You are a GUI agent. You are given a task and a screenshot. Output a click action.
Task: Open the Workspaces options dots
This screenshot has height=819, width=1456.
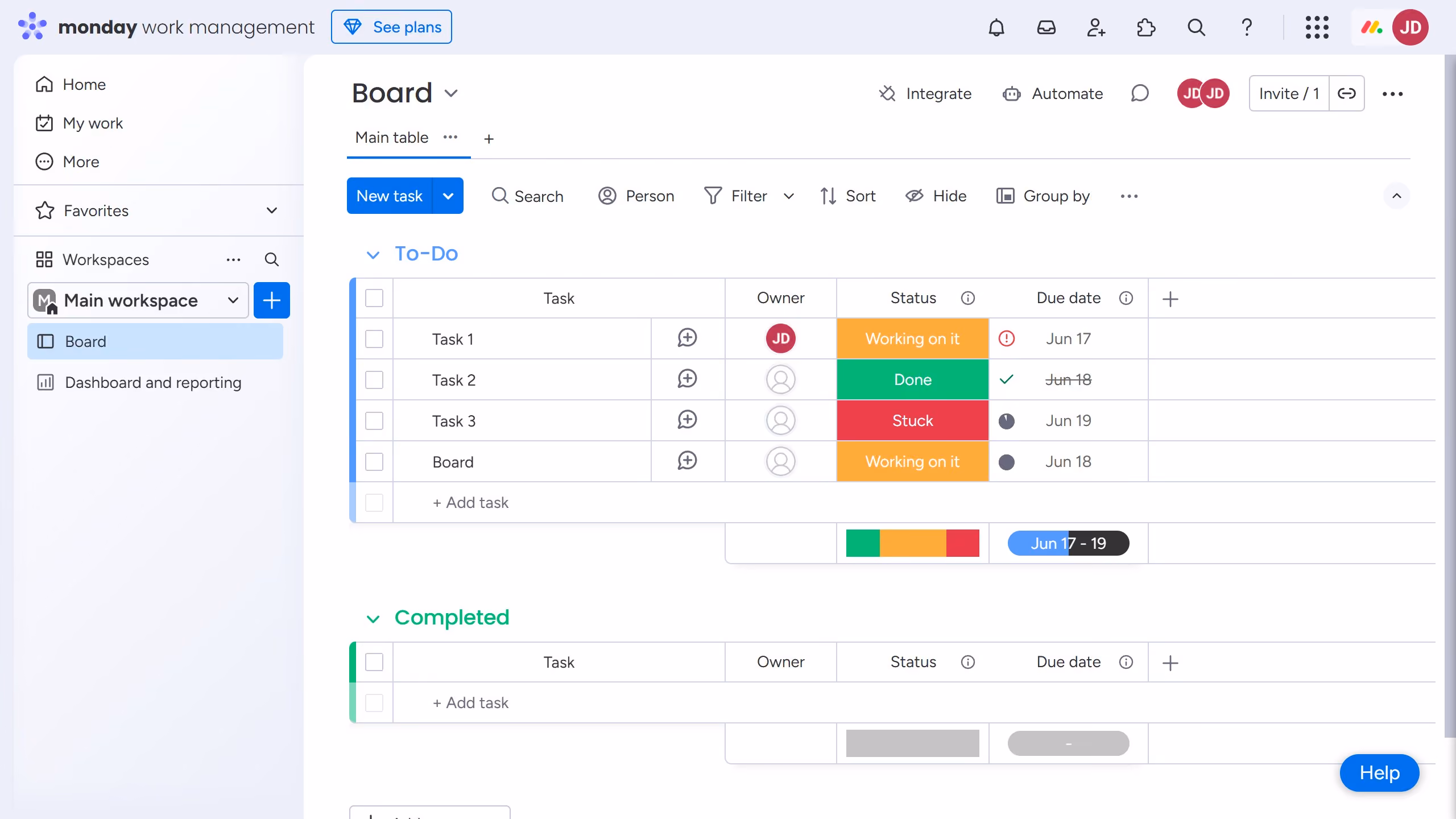pyautogui.click(x=233, y=260)
